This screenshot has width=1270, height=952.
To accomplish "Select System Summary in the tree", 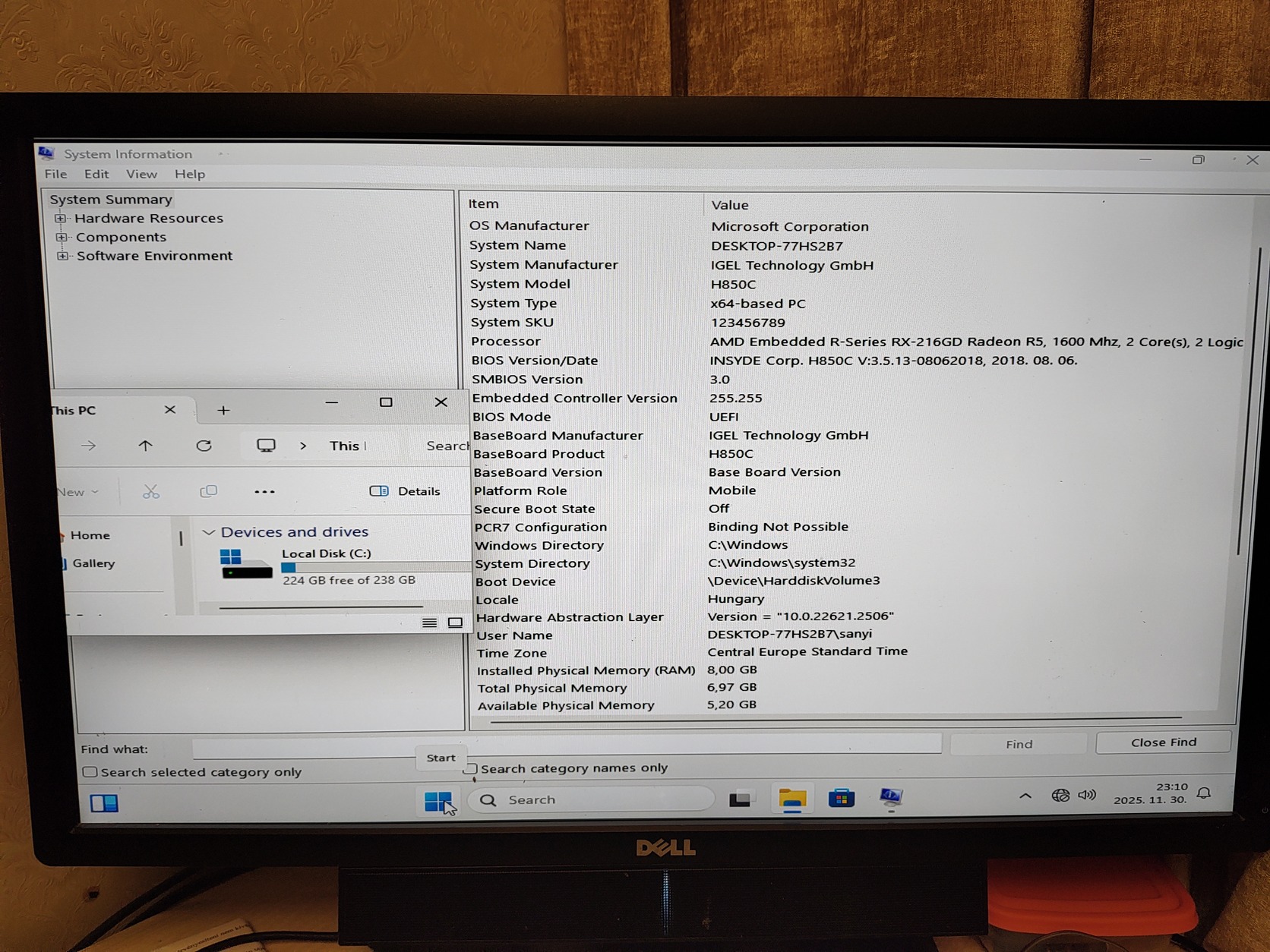I will point(111,199).
